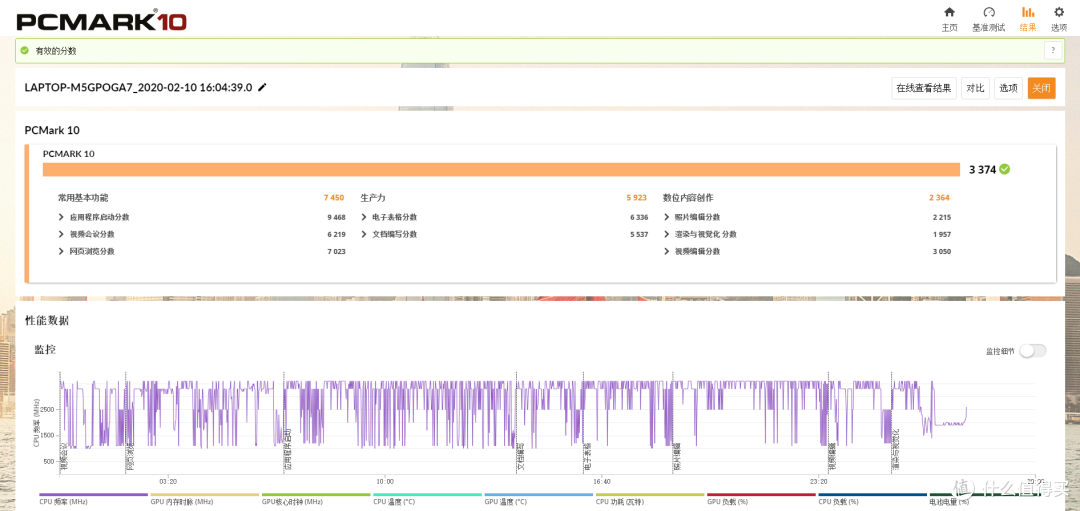Open the 基准测试 benchmark gauge icon
The image size is (1080, 511).
[988, 12]
